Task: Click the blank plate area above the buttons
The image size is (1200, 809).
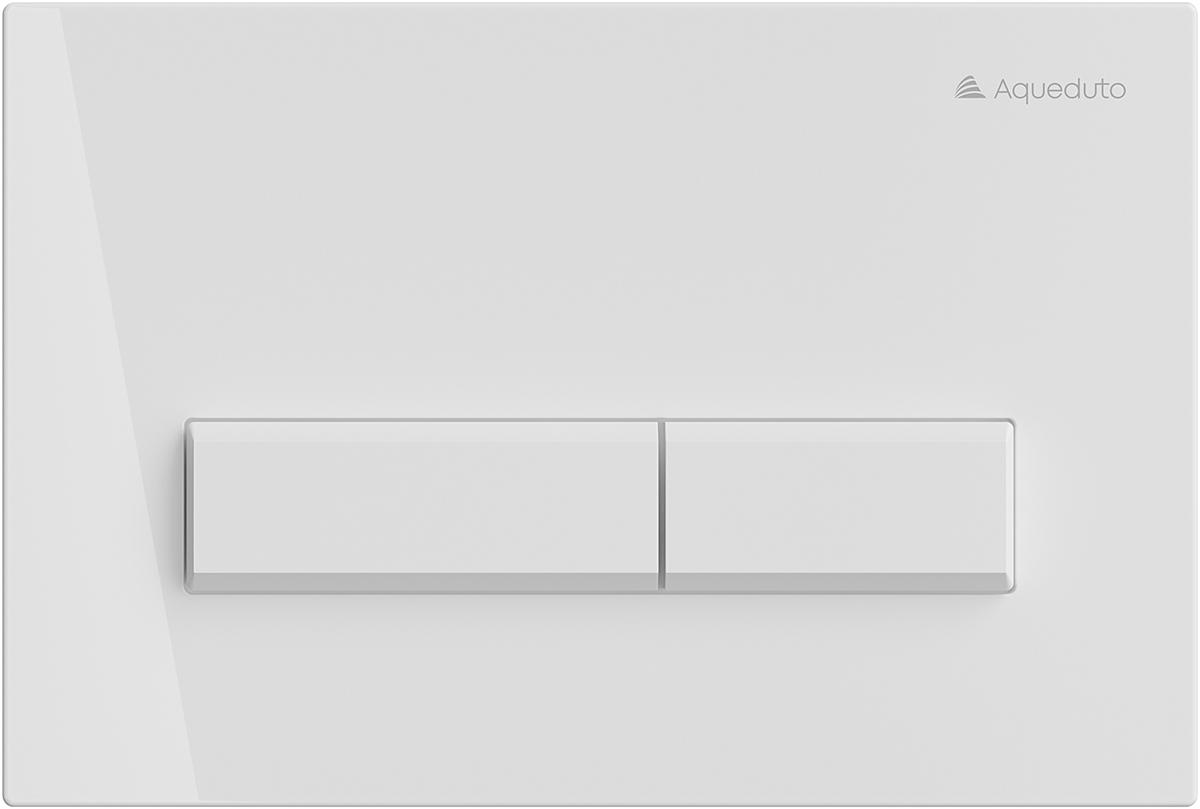Action: pyautogui.click(x=600, y=260)
